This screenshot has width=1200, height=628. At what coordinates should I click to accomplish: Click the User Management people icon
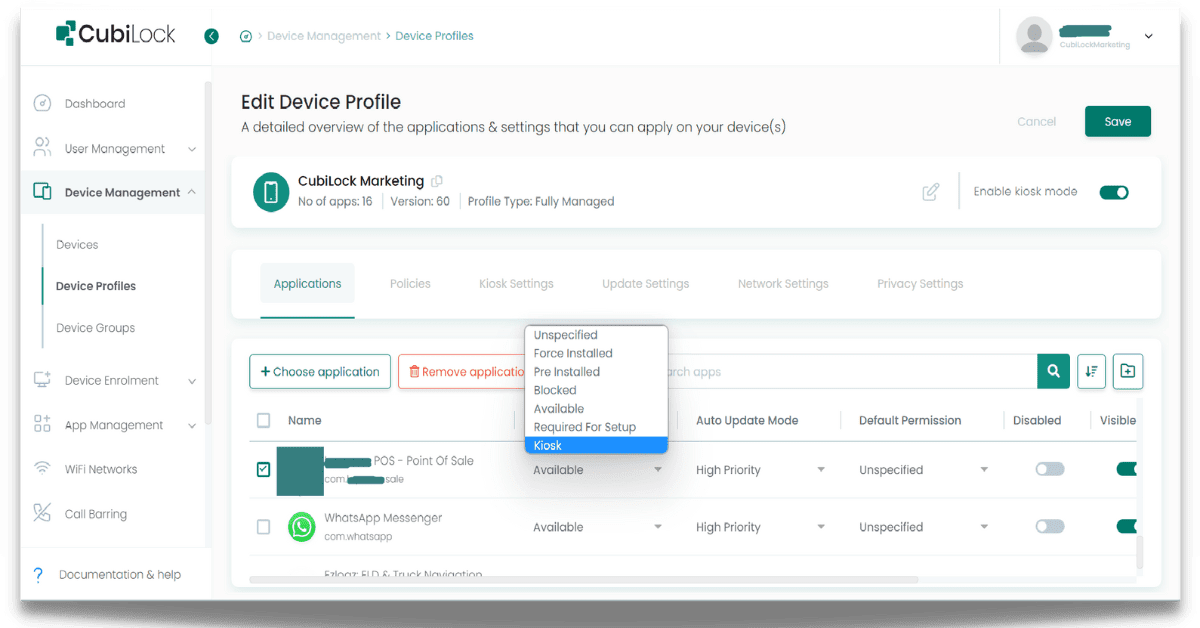42,148
